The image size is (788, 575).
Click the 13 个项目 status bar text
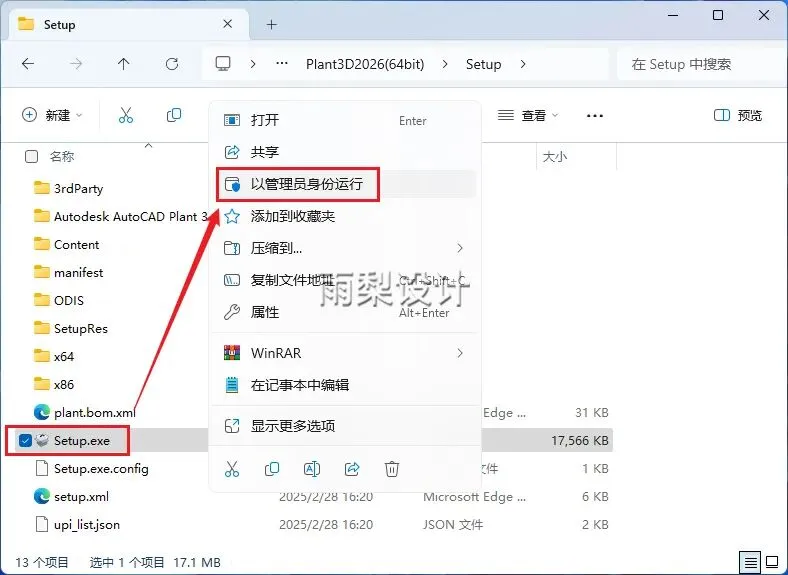pyautogui.click(x=42, y=562)
